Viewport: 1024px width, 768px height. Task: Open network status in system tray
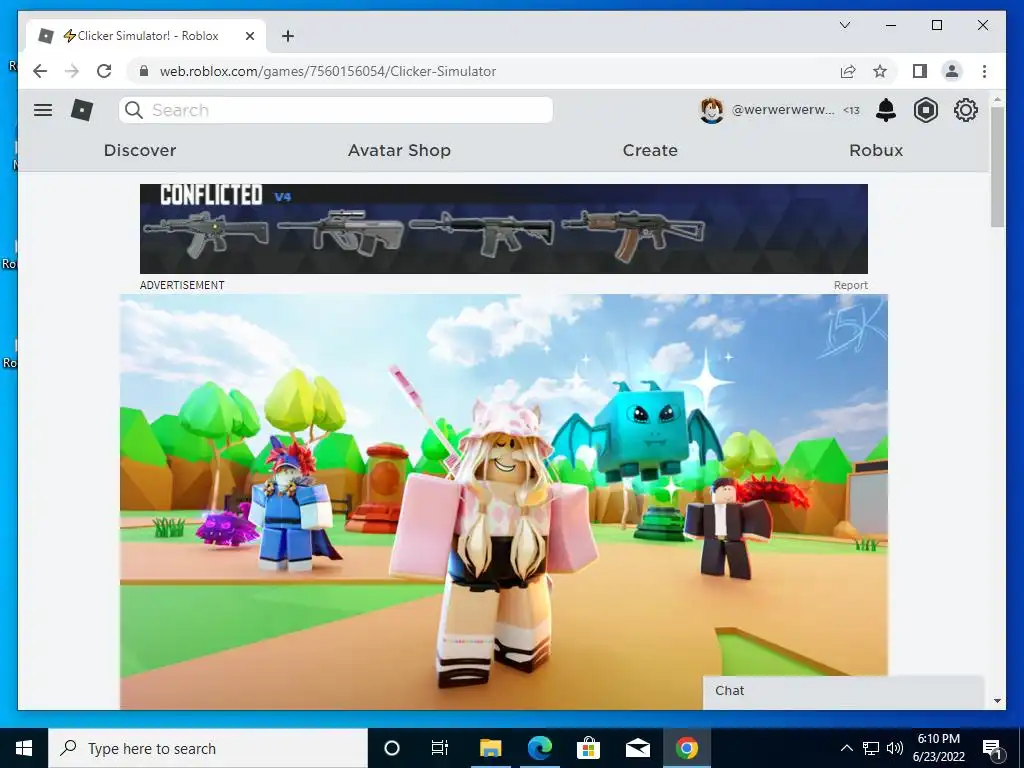pyautogui.click(x=871, y=748)
